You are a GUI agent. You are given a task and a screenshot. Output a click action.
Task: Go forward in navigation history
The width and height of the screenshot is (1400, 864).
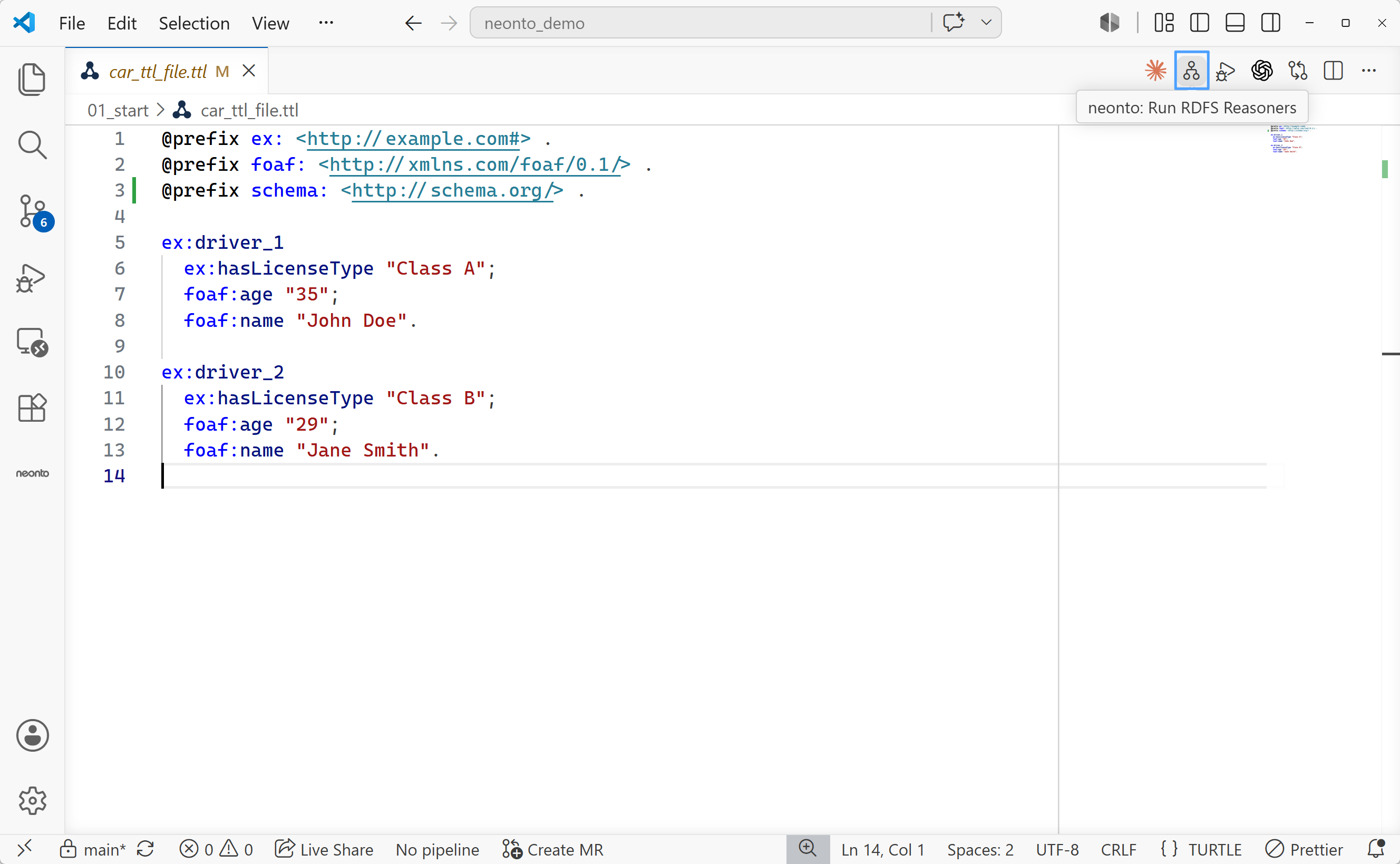[449, 23]
